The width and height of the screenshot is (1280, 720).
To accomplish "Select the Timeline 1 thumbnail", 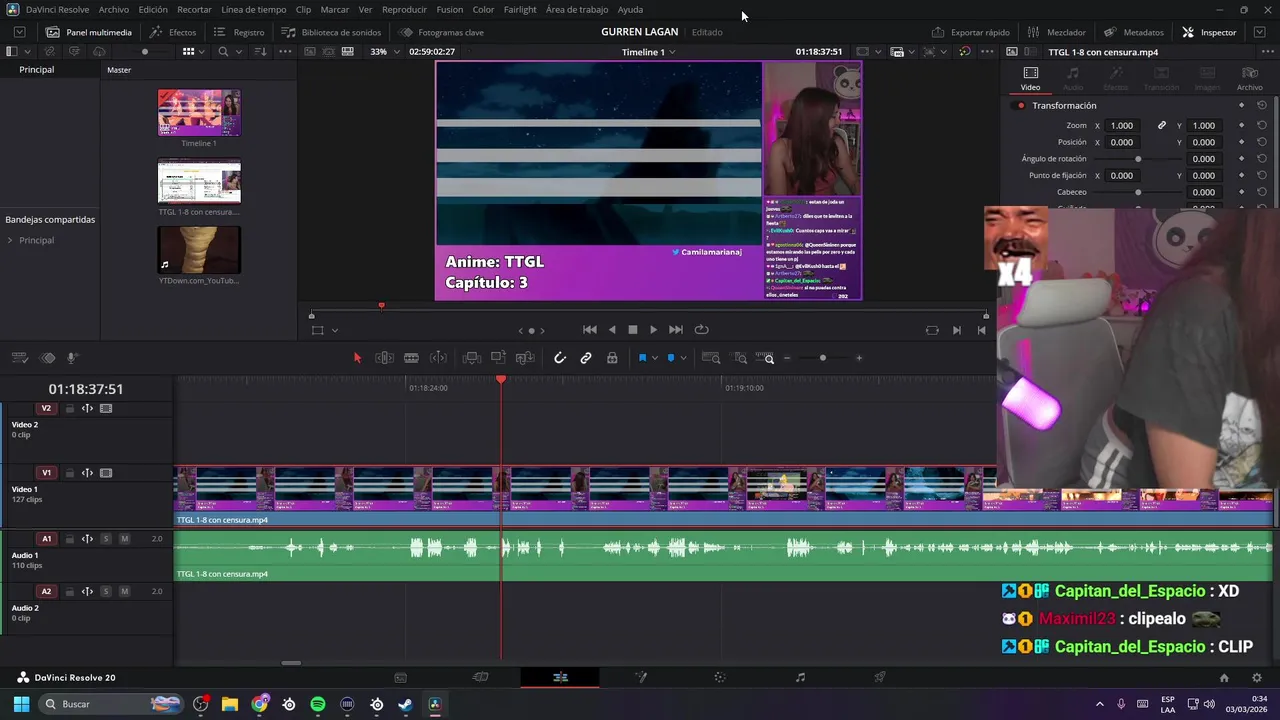I will click(199, 113).
